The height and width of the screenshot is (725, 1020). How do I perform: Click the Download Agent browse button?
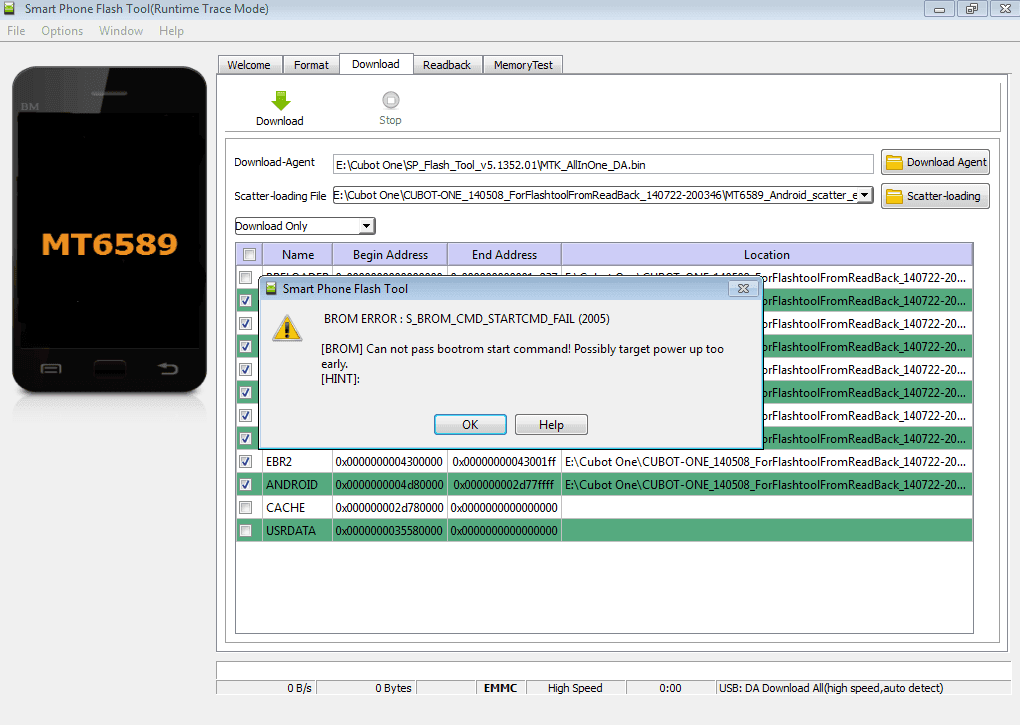(x=935, y=162)
